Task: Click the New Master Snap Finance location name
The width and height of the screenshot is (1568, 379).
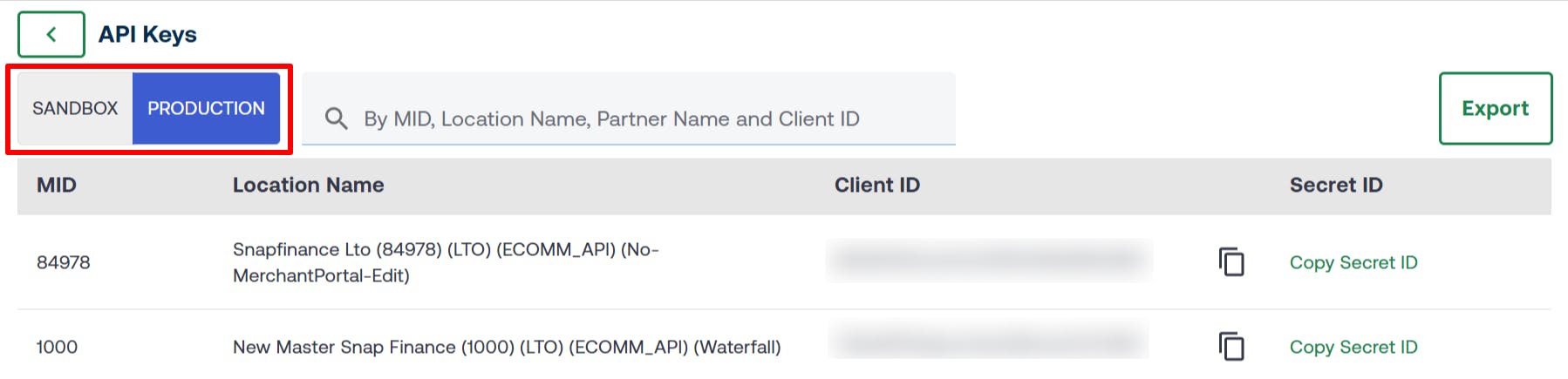Action: click(506, 347)
